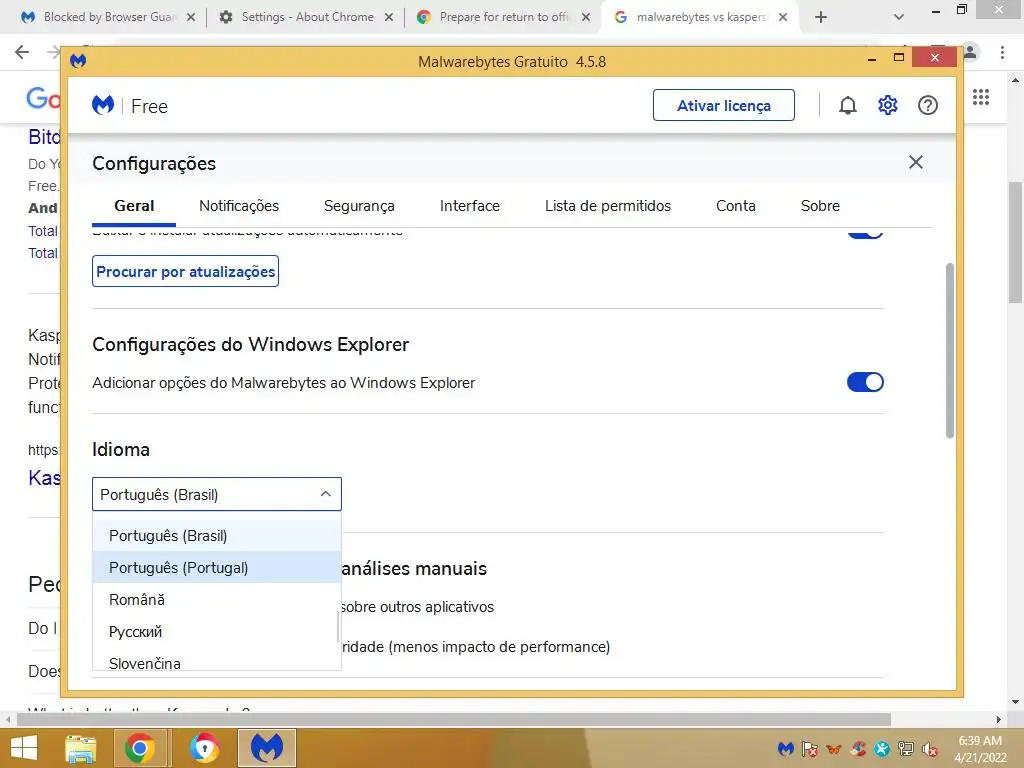Collapse the Idioma language dropdown

click(x=217, y=494)
